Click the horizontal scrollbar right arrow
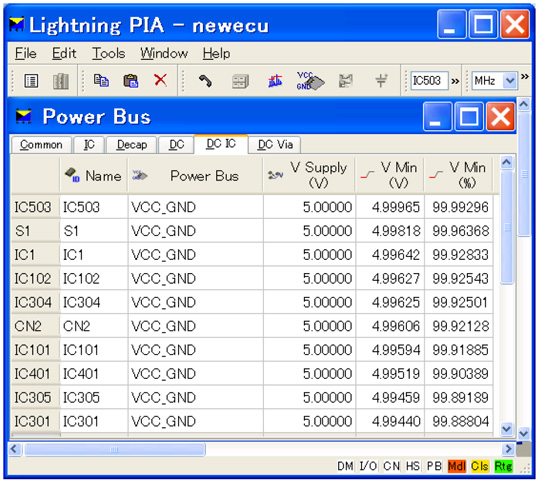The width and height of the screenshot is (540, 482). tap(509, 449)
